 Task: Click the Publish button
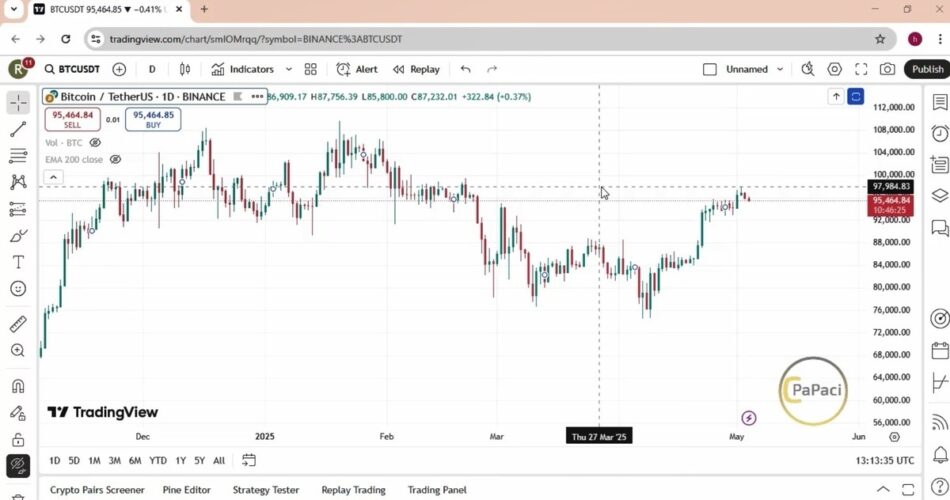(926, 69)
